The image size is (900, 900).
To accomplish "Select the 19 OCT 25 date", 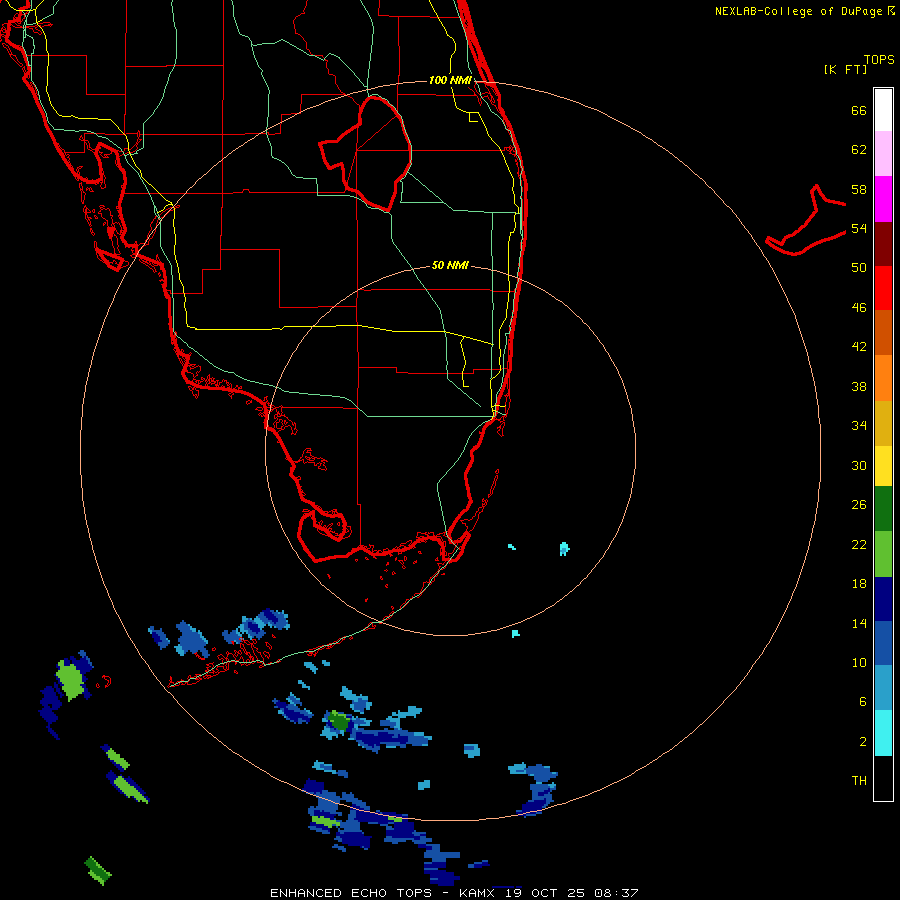I will click(545, 893).
